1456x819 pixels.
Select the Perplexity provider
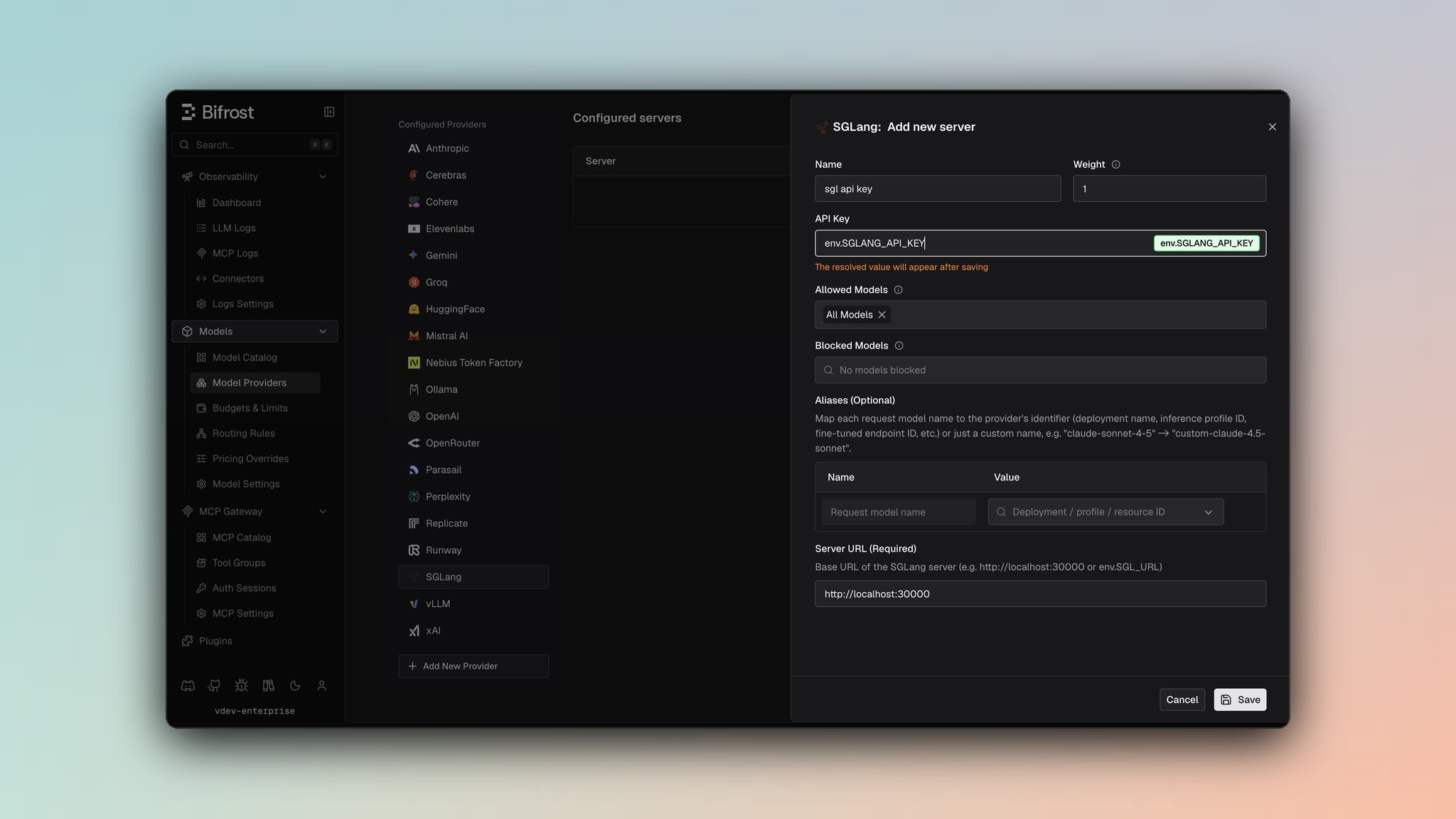473,496
